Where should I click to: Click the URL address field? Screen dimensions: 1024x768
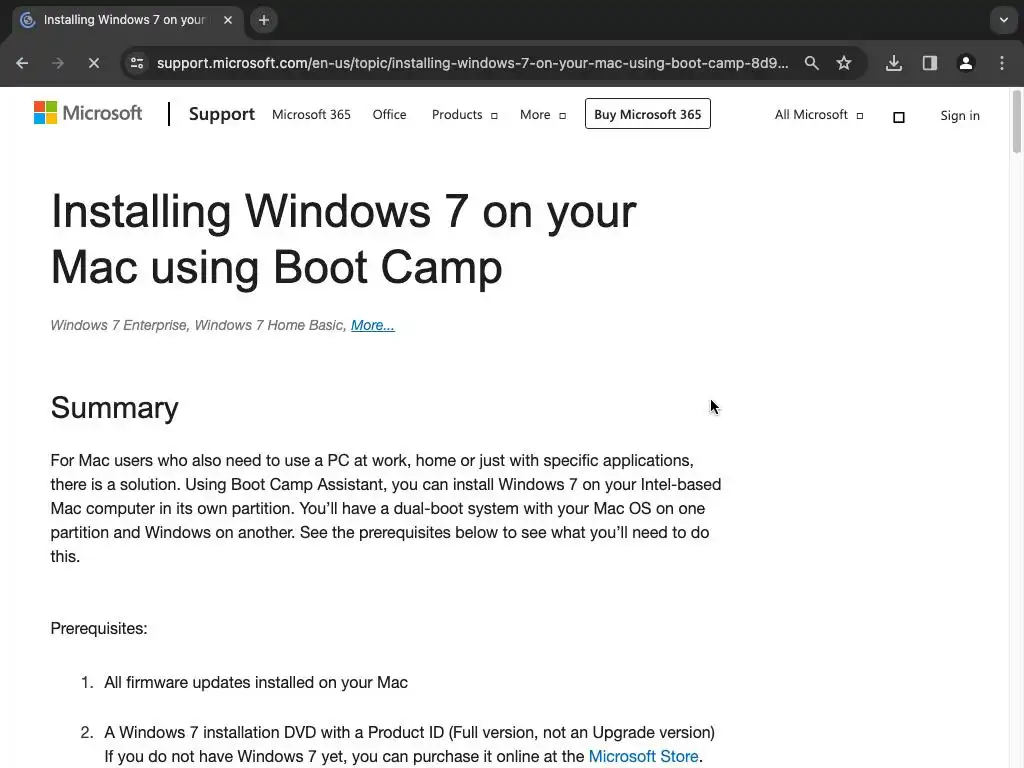pyautogui.click(x=472, y=63)
